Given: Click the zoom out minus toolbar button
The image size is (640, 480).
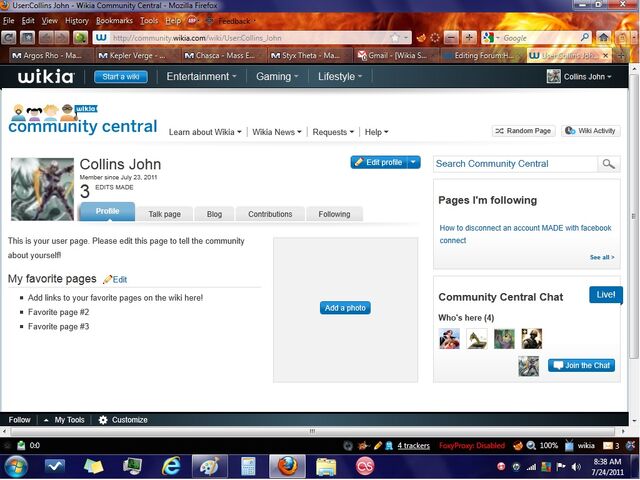Looking at the screenshot, I should click(x=451, y=38).
